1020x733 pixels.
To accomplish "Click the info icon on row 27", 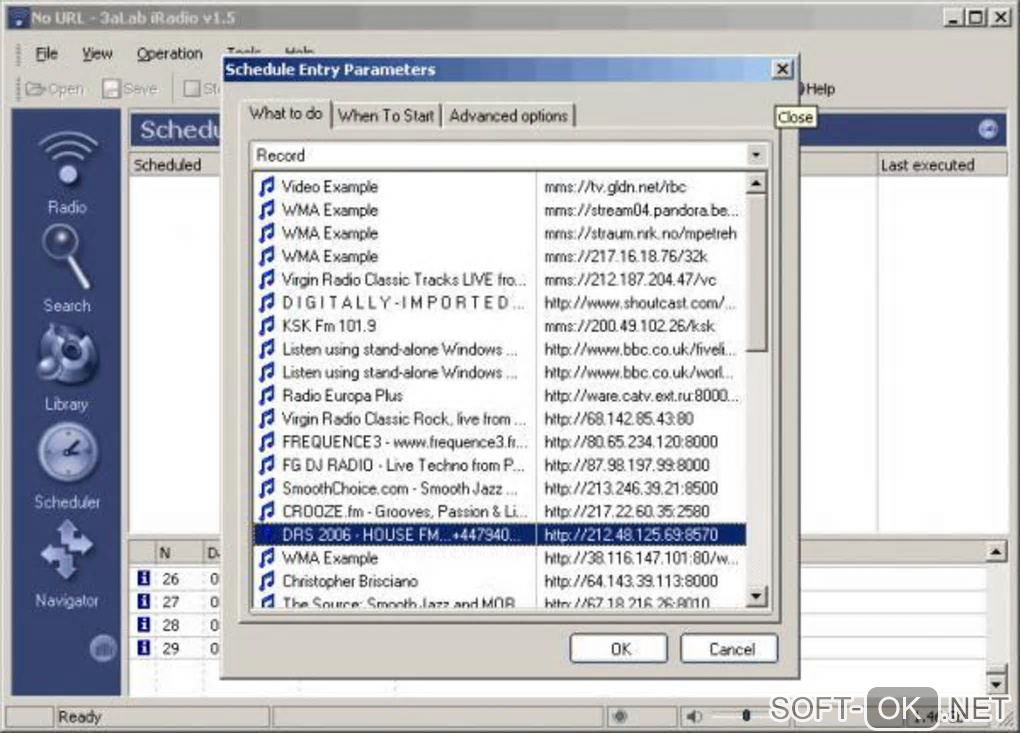I will [144, 602].
